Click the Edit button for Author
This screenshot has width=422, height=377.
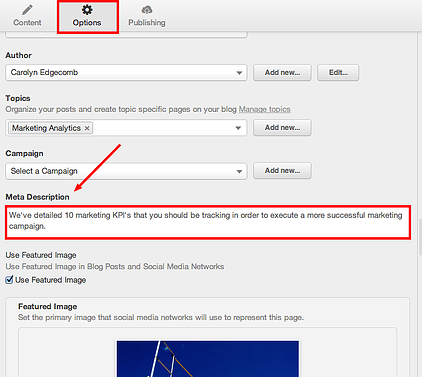click(338, 73)
